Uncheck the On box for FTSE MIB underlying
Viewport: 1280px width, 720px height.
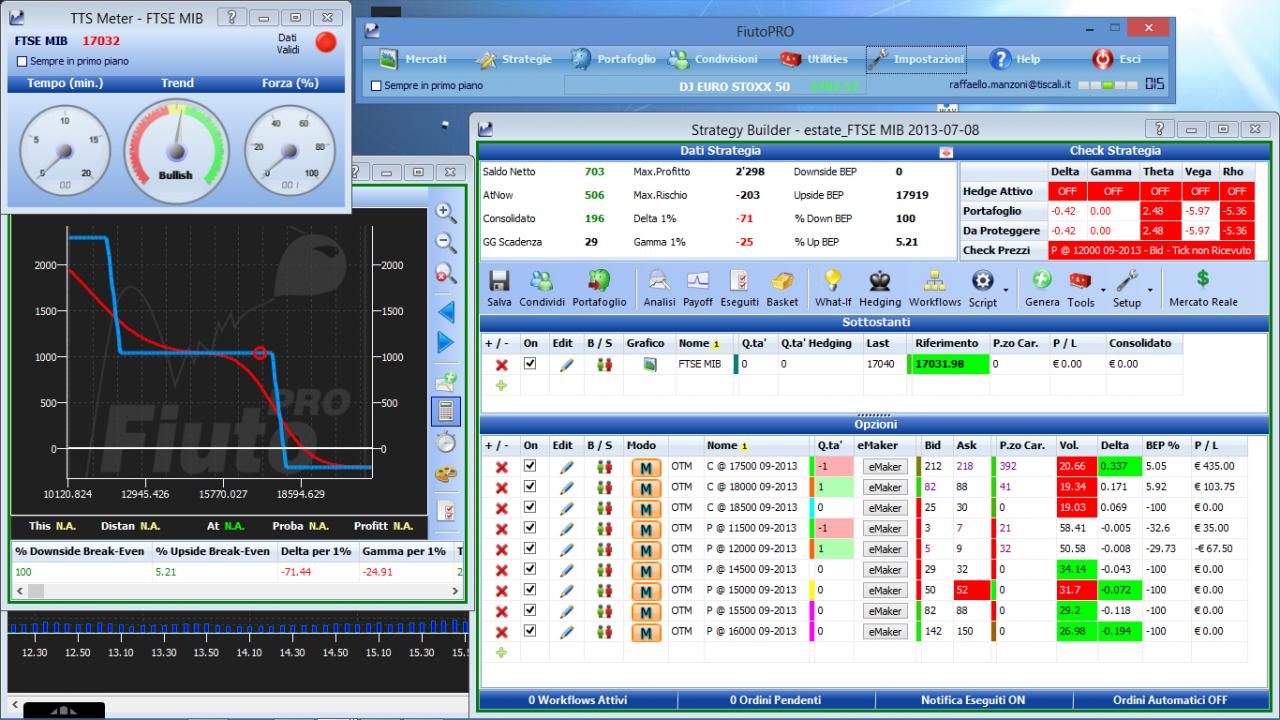point(531,364)
